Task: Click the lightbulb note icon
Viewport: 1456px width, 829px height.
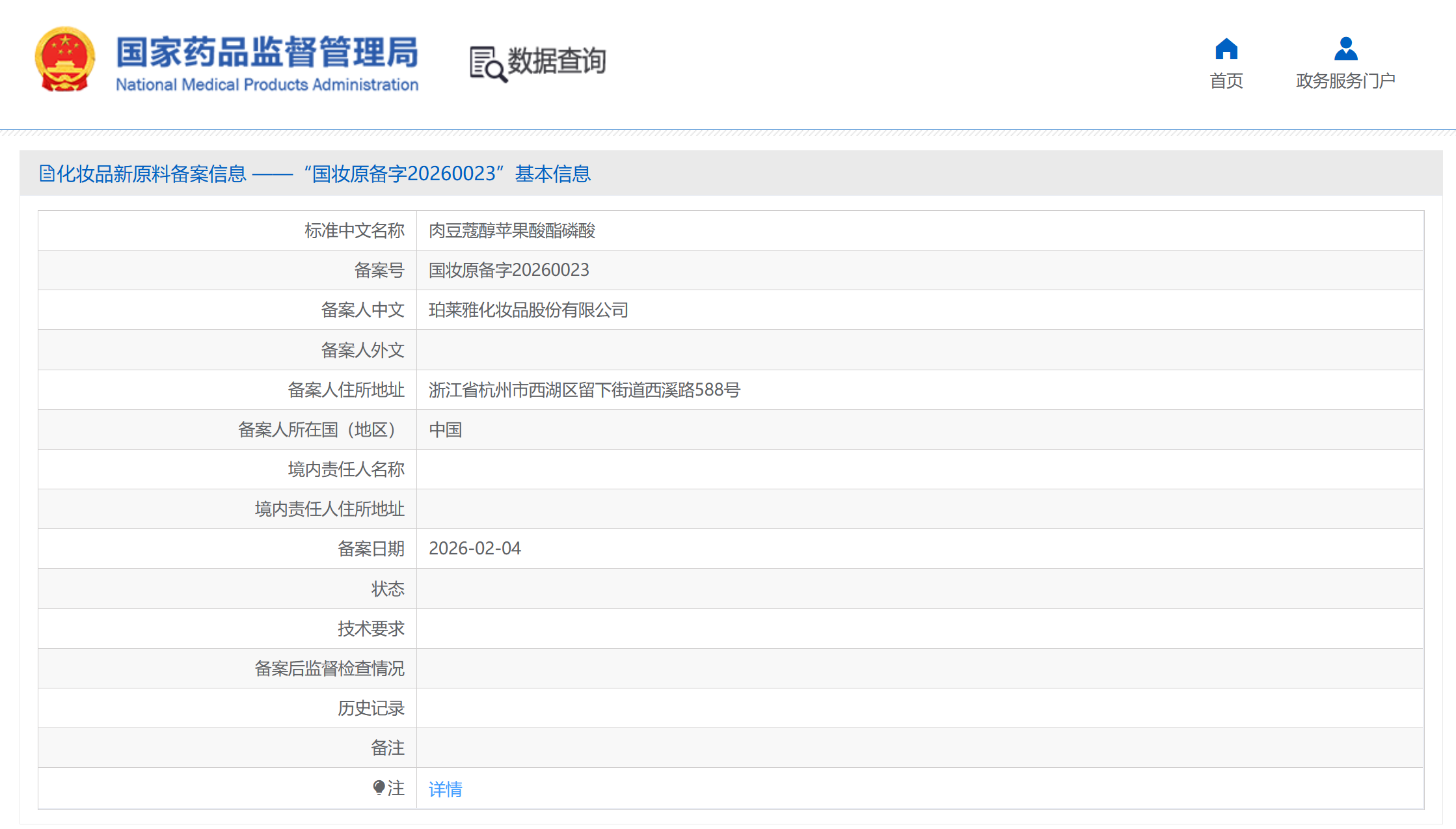Action: point(379,788)
